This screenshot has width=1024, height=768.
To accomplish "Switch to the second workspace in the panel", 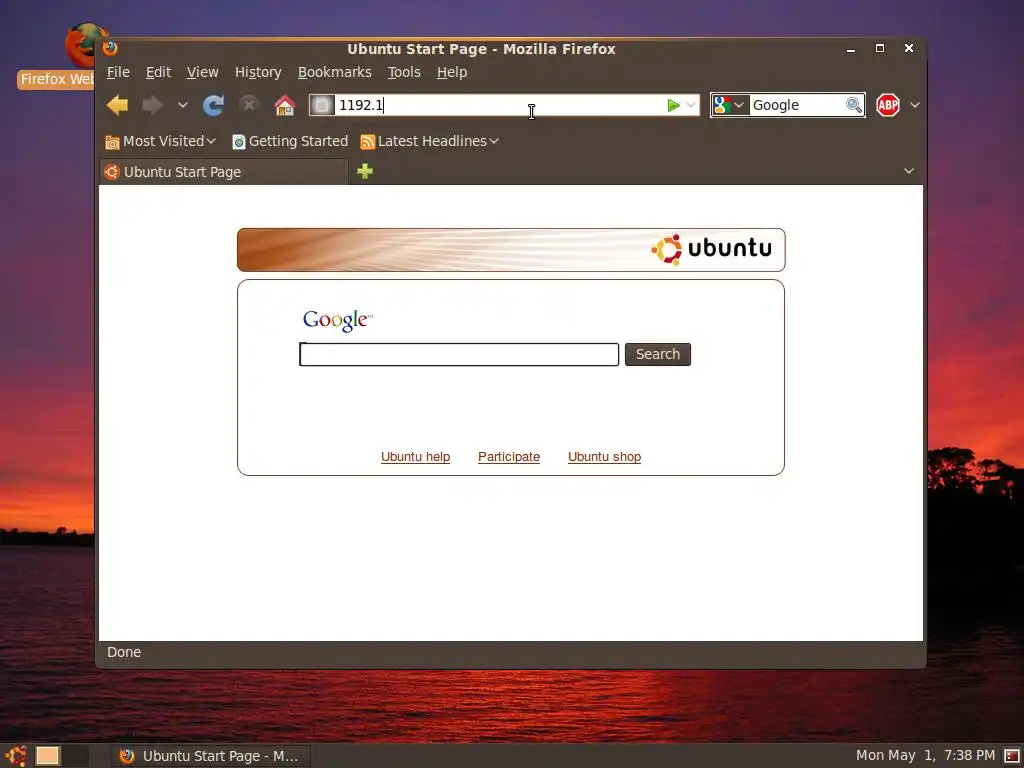I will (75, 756).
